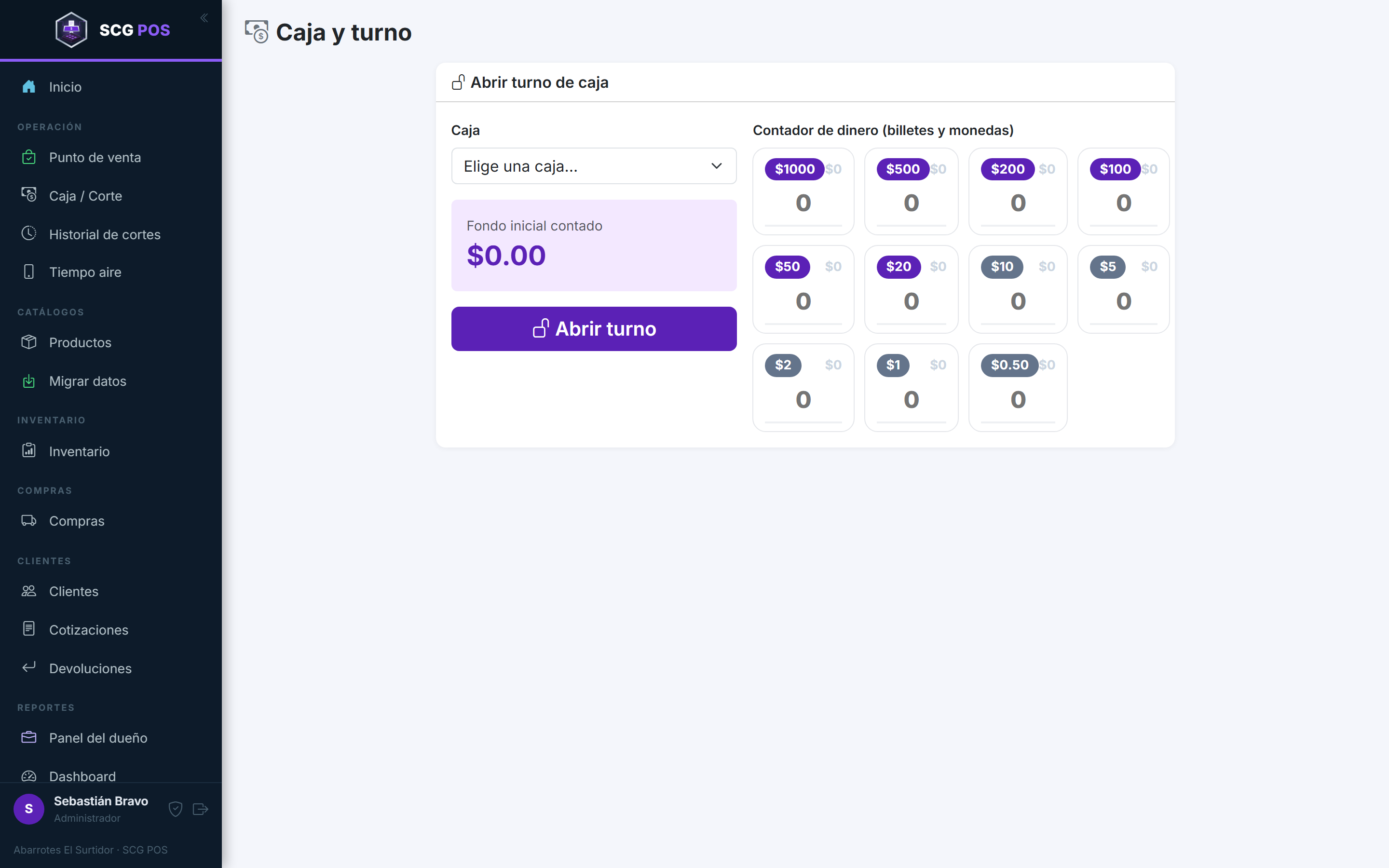The image size is (1389, 868).
Task: Click the SCG POS hexagon logo
Action: coord(71,30)
